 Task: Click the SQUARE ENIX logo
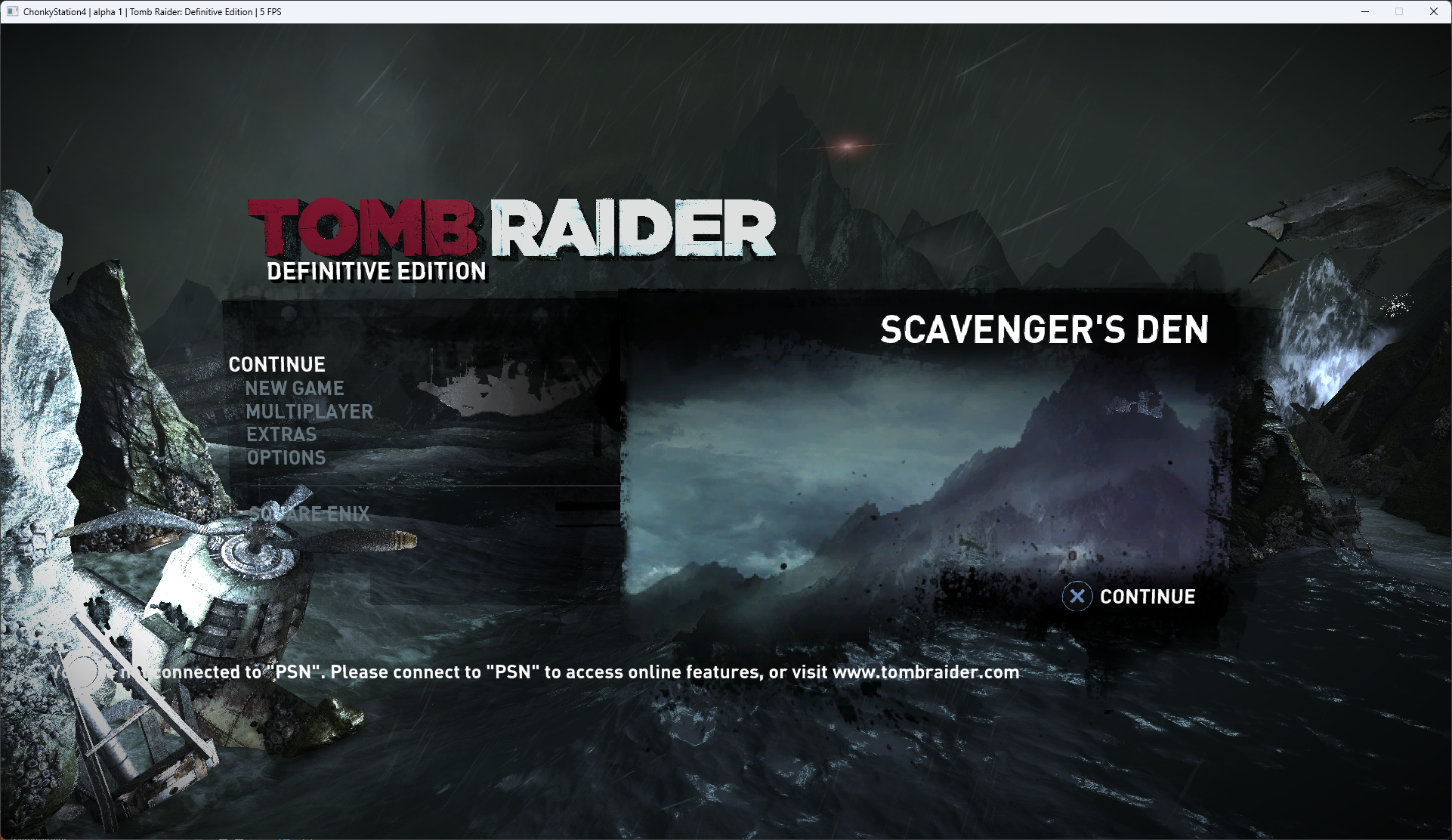(x=310, y=514)
